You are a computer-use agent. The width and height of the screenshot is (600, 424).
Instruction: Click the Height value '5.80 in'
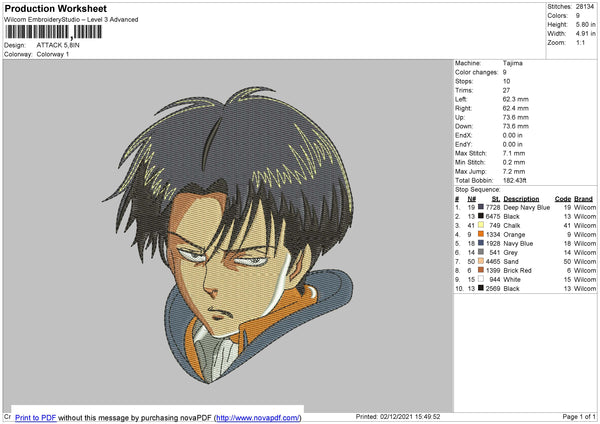pos(585,24)
